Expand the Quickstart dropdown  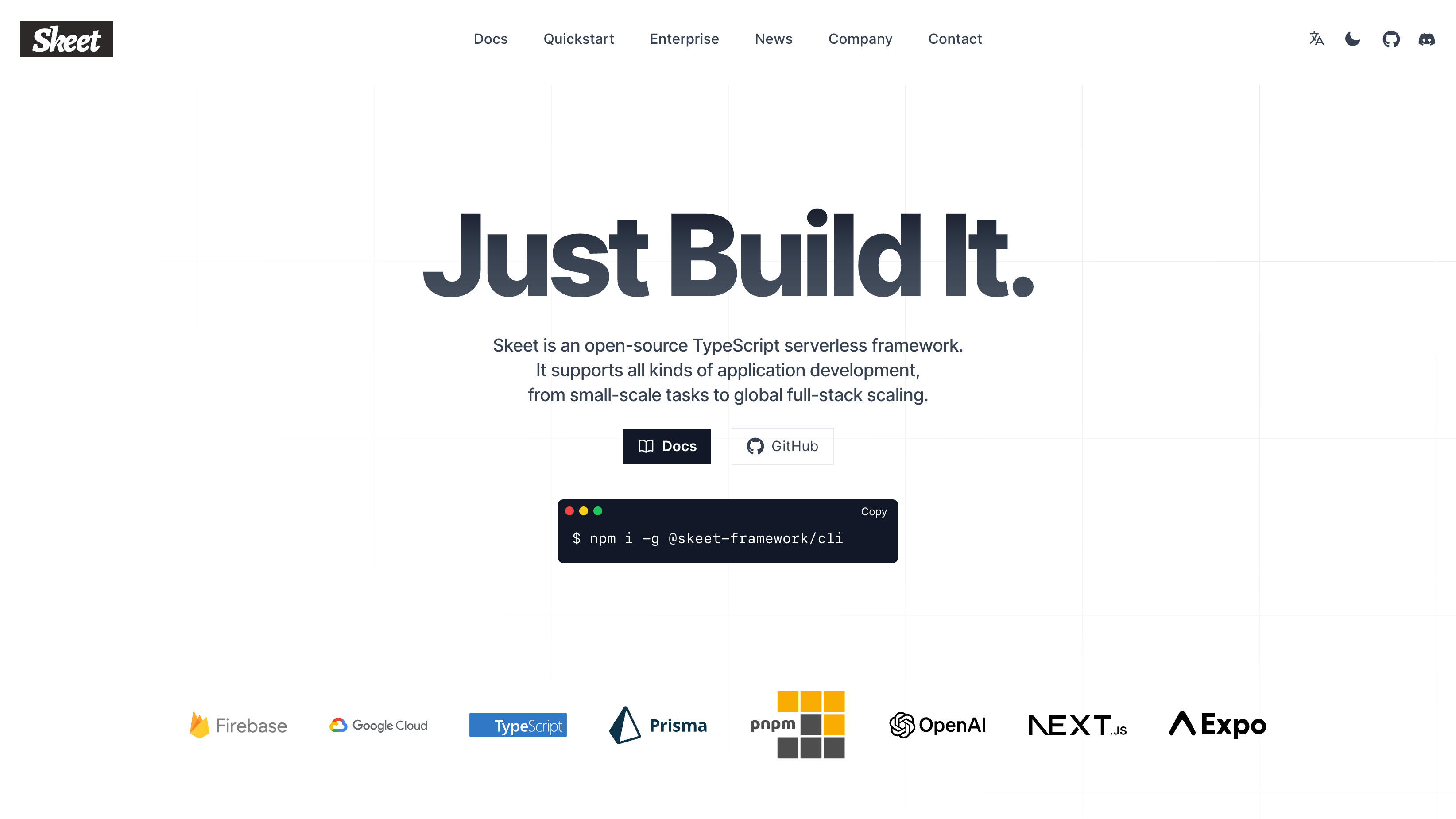[x=579, y=39]
